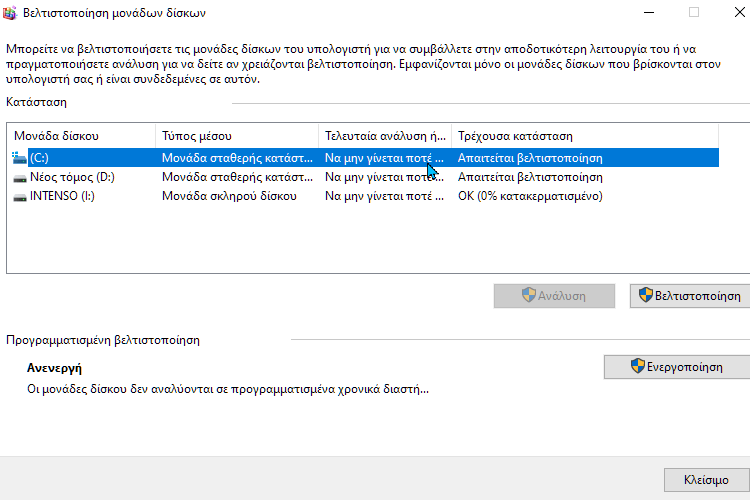Click D: row Απαιτείται βελτιστοποίηση status
Viewport: 750px width, 500px height.
tap(530, 177)
